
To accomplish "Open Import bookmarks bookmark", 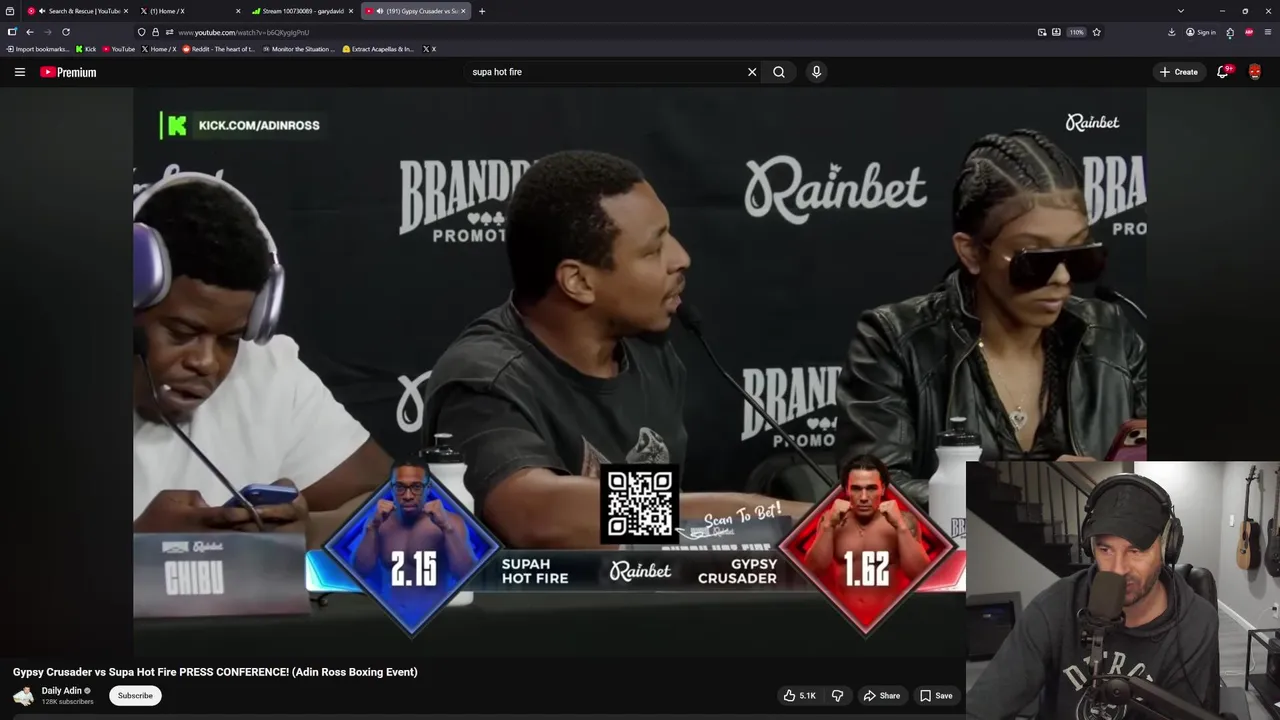I will tap(38, 49).
